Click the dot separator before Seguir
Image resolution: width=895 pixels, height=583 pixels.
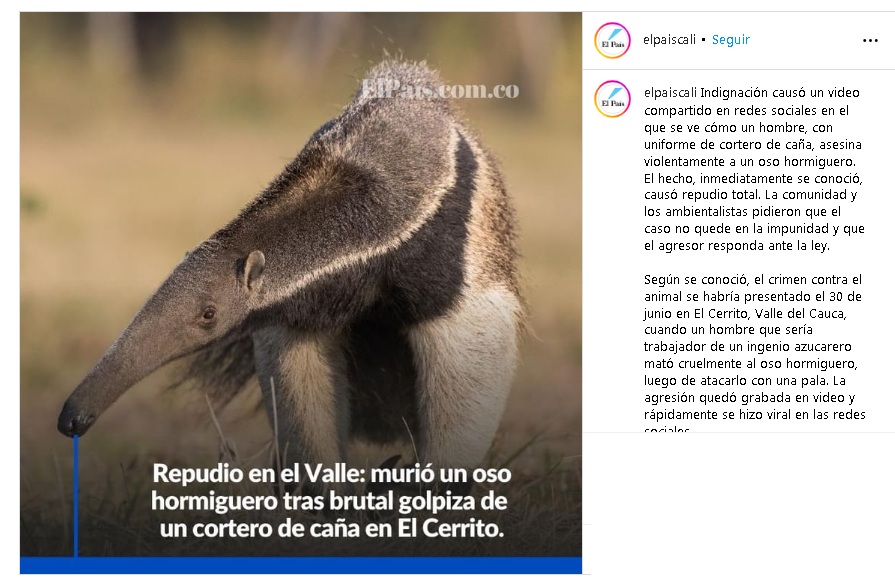tap(703, 39)
